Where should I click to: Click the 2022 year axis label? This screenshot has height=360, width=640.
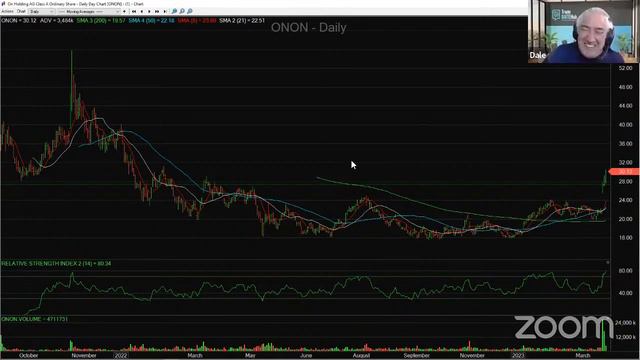pyautogui.click(x=121, y=356)
